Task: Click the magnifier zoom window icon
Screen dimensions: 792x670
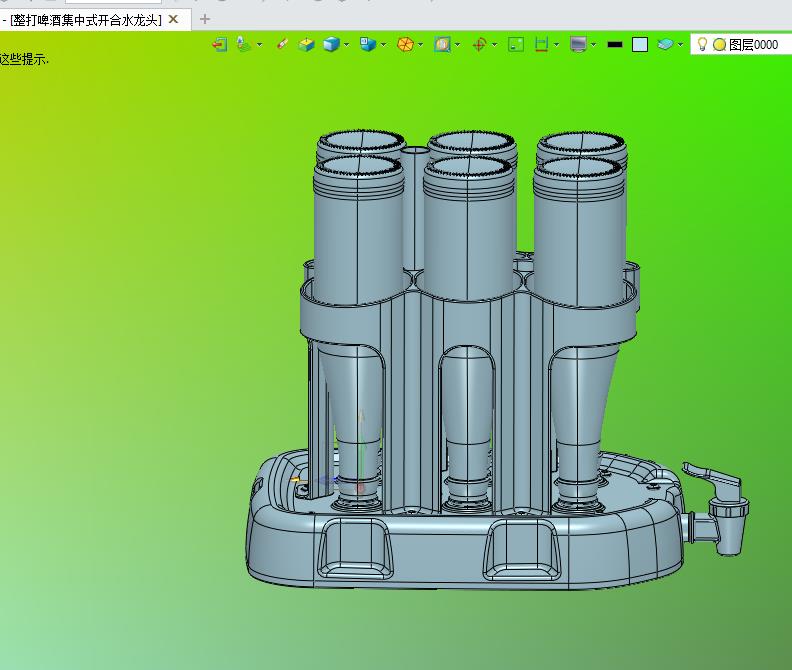Action: [x=442, y=44]
